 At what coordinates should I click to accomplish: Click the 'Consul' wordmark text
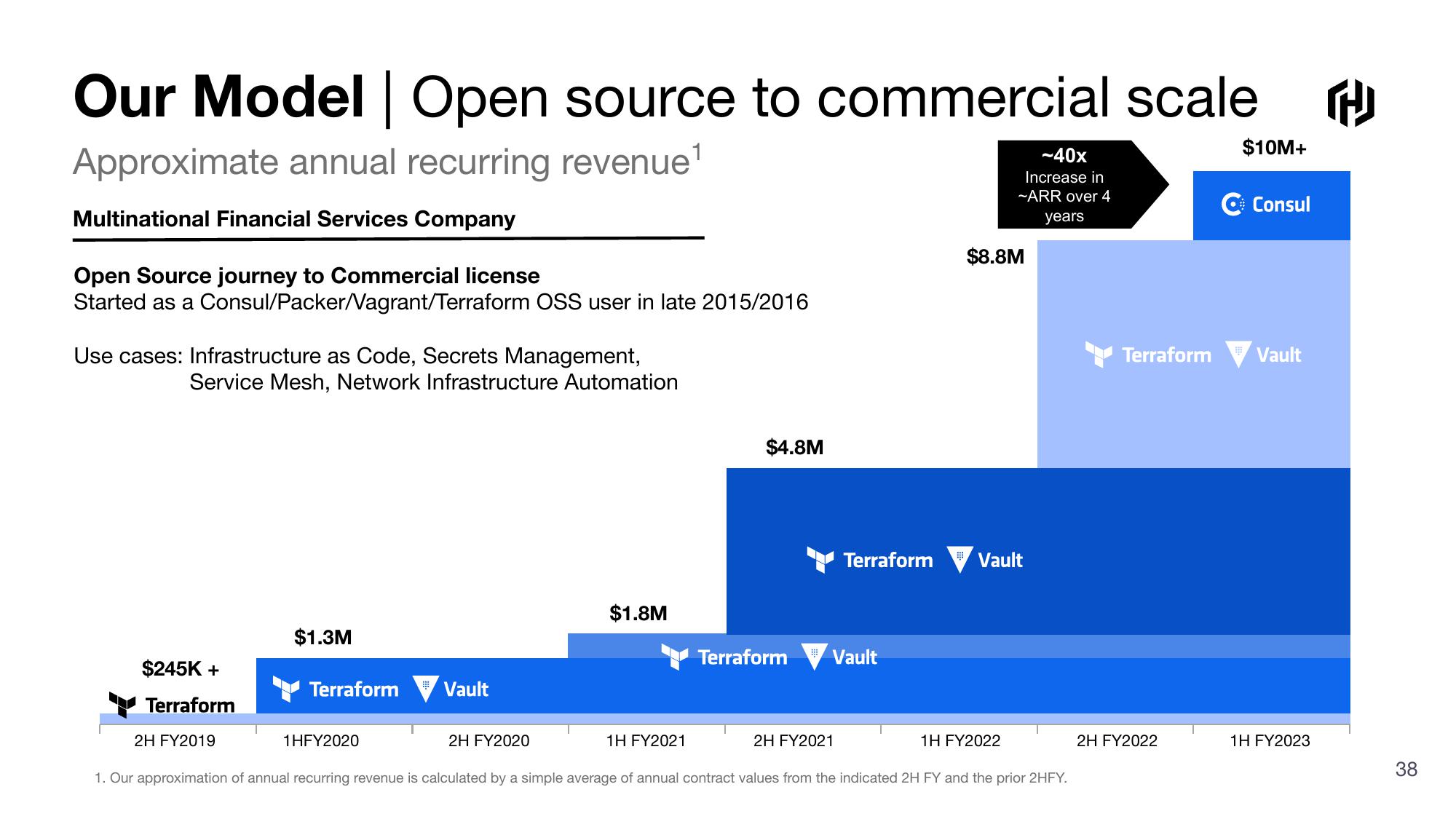(1281, 205)
